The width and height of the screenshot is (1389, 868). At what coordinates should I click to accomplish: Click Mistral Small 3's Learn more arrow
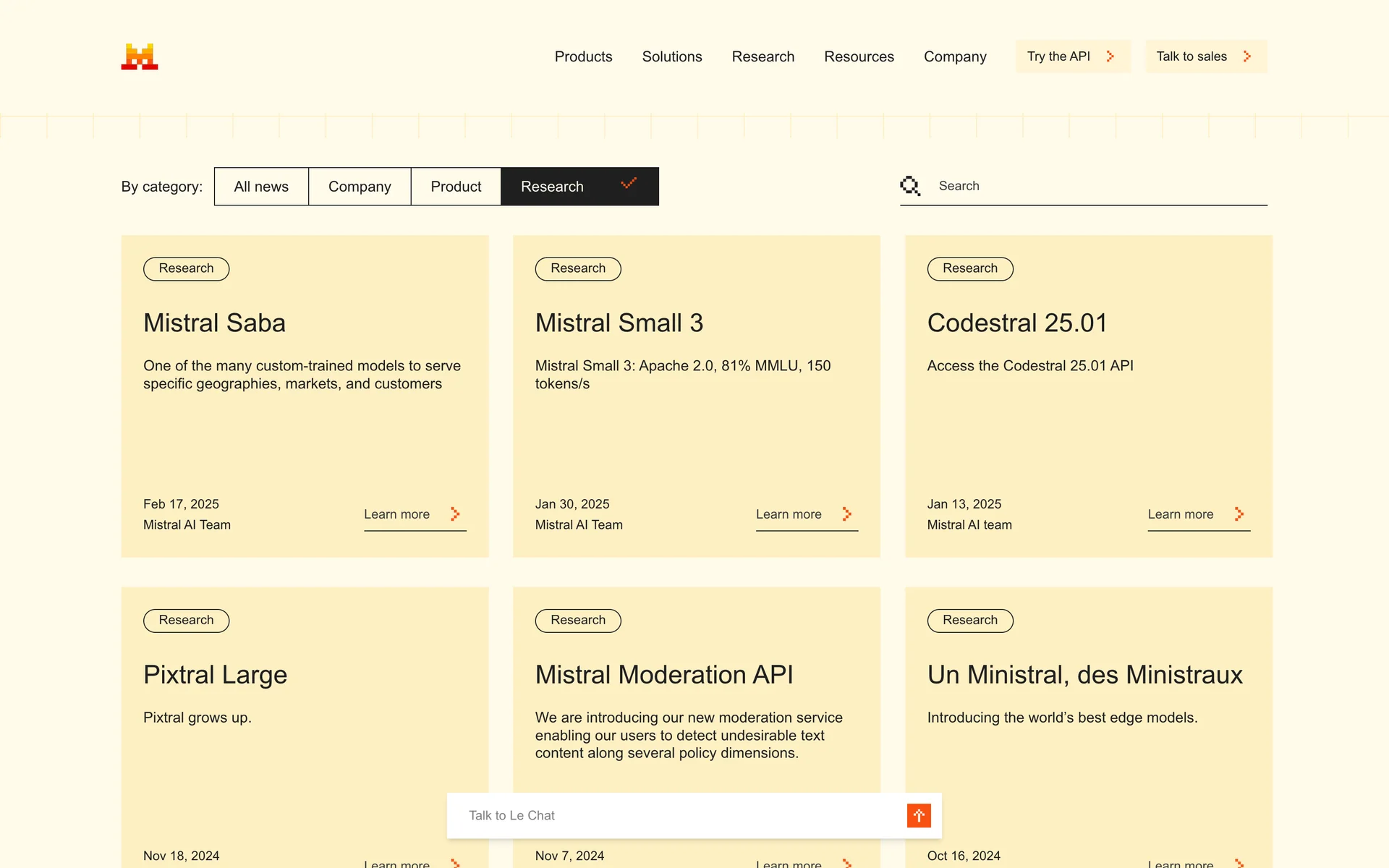[x=846, y=514]
